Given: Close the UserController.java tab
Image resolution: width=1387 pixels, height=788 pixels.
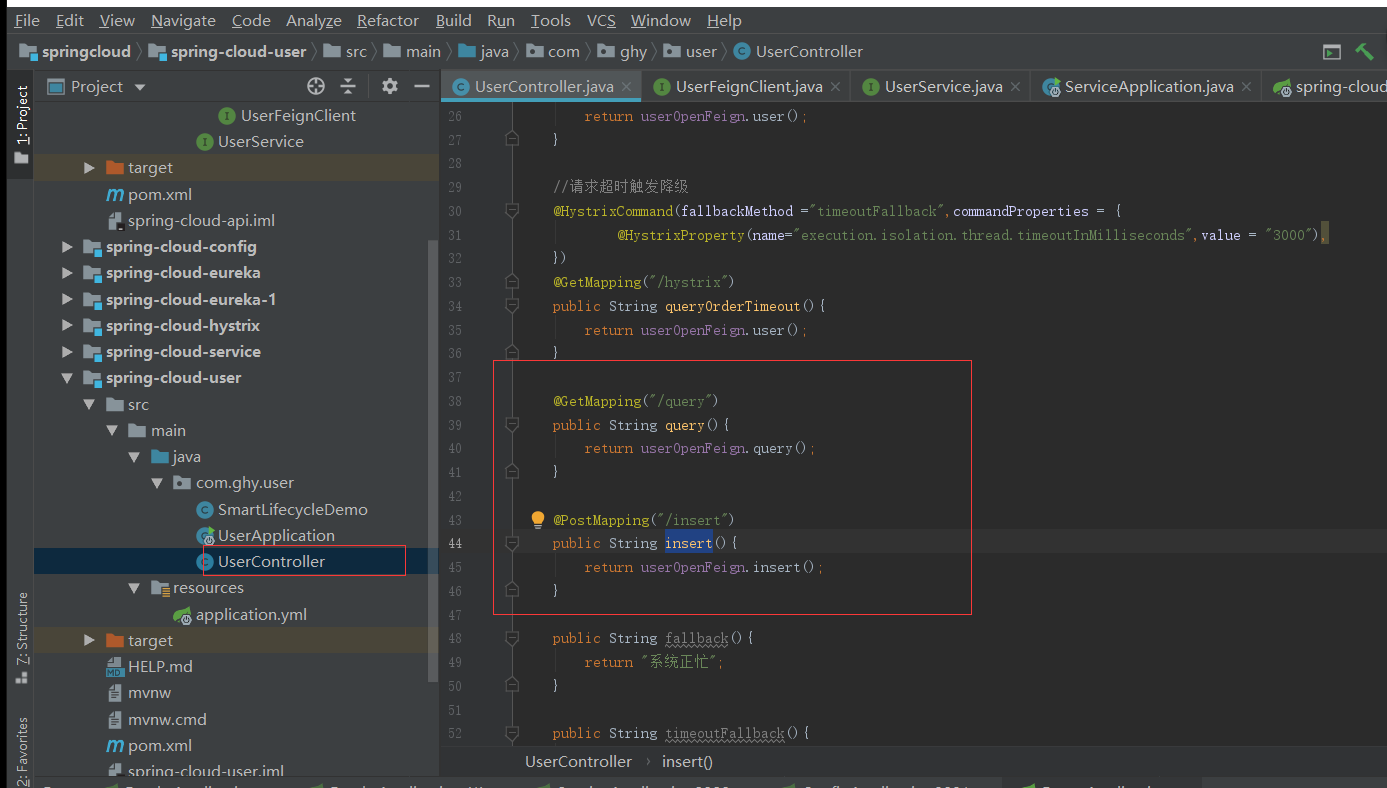Looking at the screenshot, I should click(627, 87).
